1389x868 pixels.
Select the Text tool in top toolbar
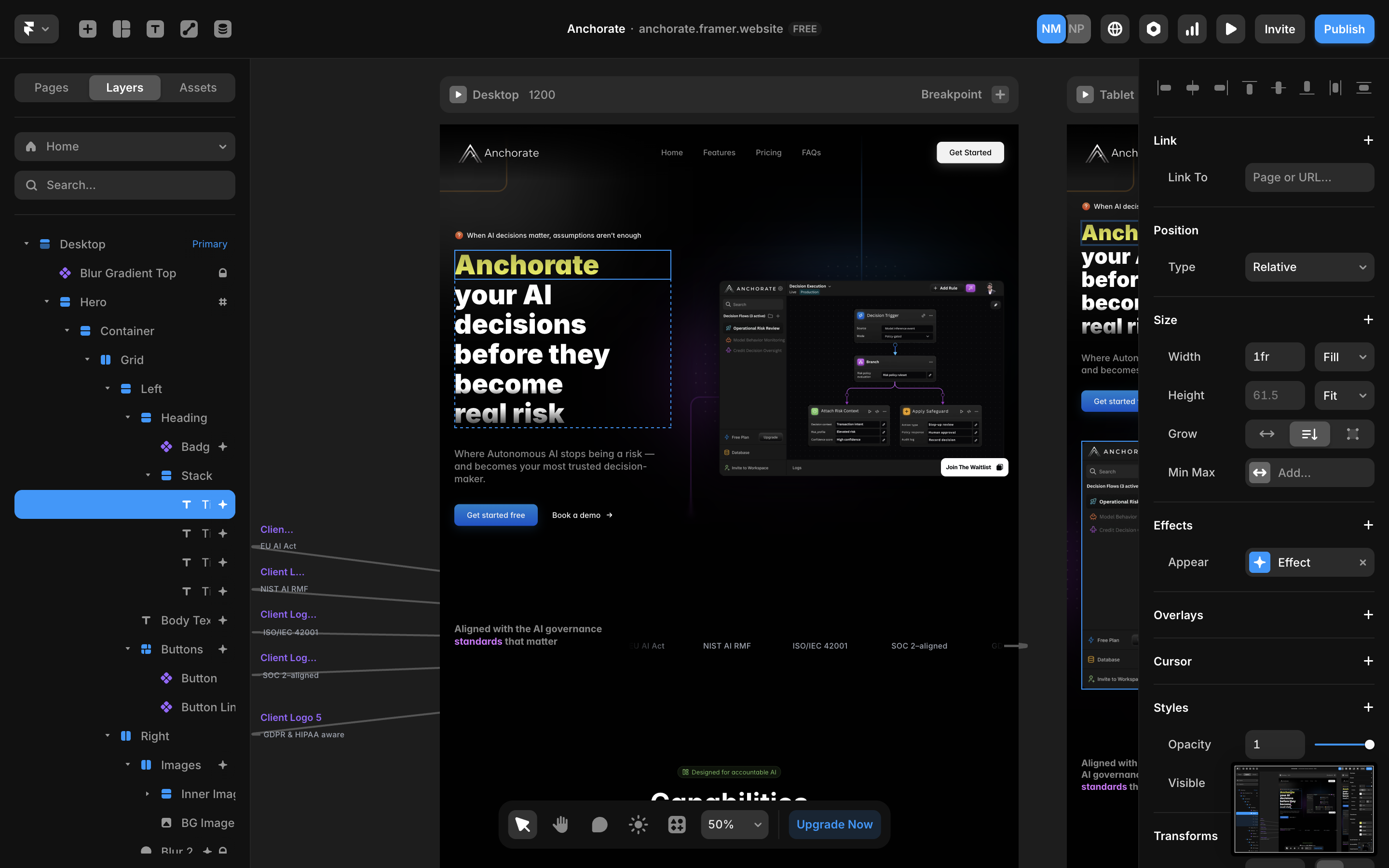(155, 29)
